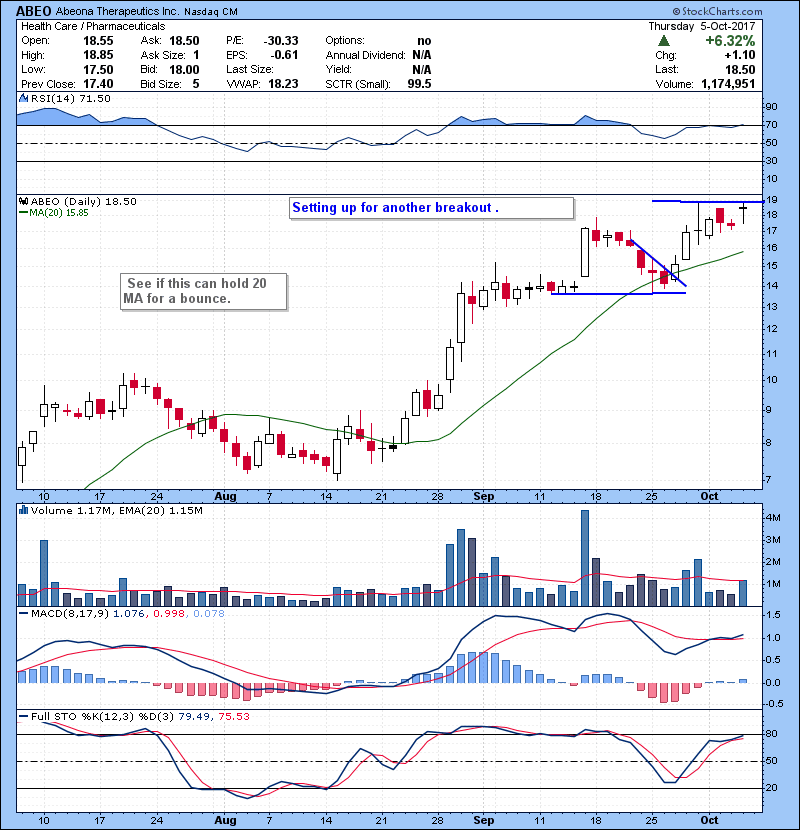Click the MACD axis label 1.5
Screen dimensions: 800x830
[773, 615]
